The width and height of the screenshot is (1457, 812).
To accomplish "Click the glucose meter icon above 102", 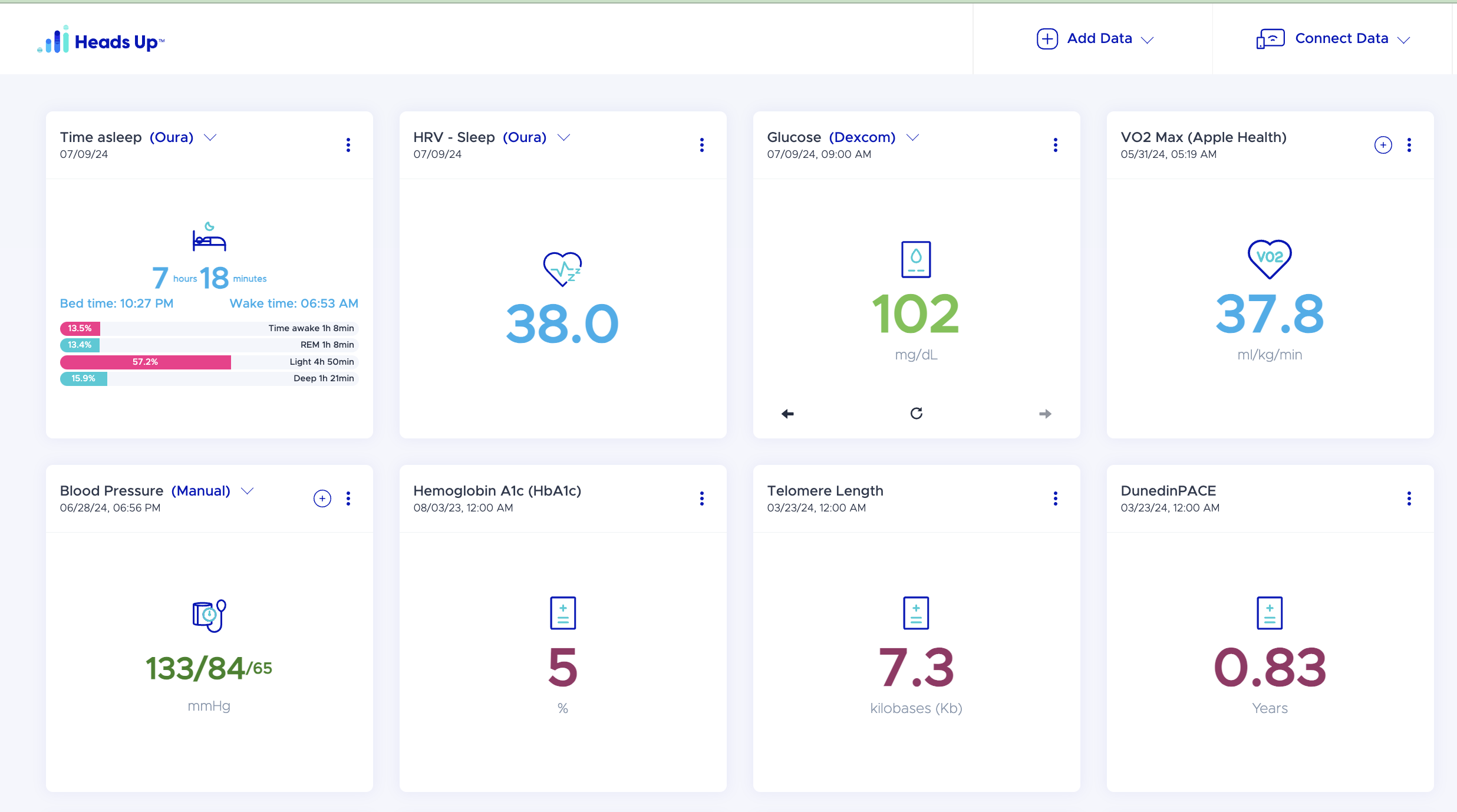I will coord(917,259).
